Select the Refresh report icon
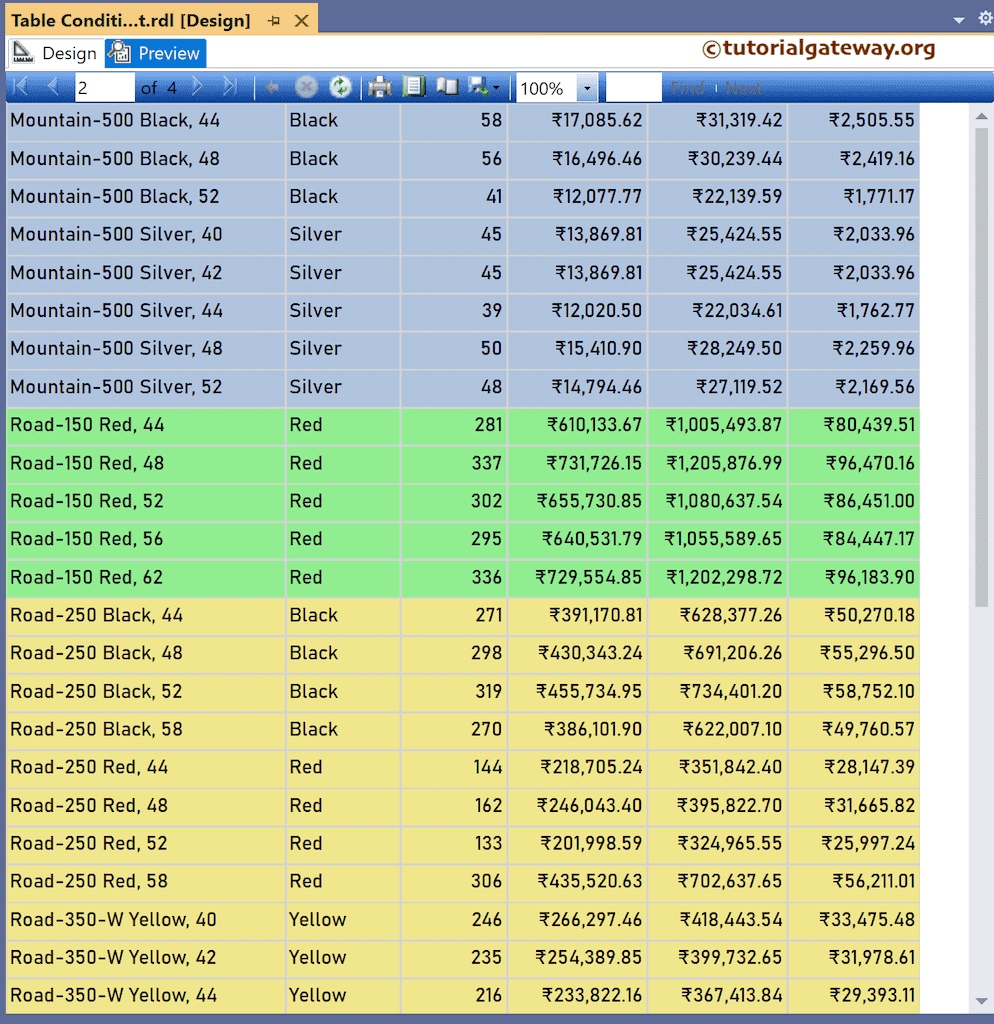Image resolution: width=994 pixels, height=1024 pixels. pyautogui.click(x=340, y=87)
